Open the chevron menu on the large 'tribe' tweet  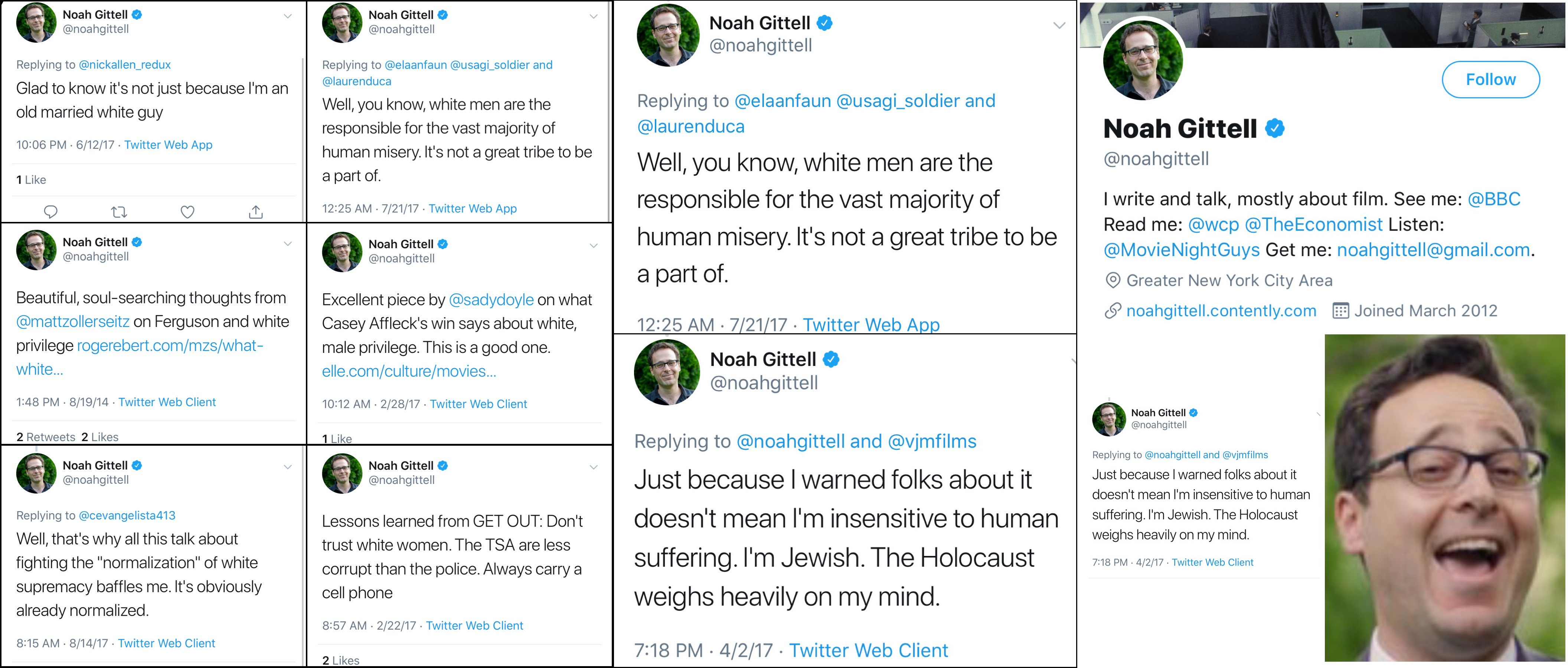1059,26
